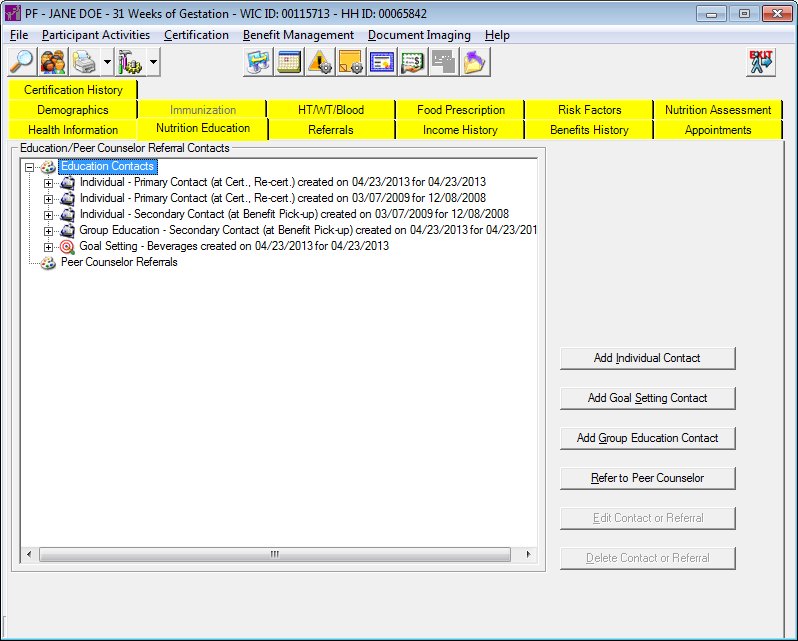Image resolution: width=798 pixels, height=641 pixels.
Task: Open the printer dropdown arrow
Action: click(107, 62)
